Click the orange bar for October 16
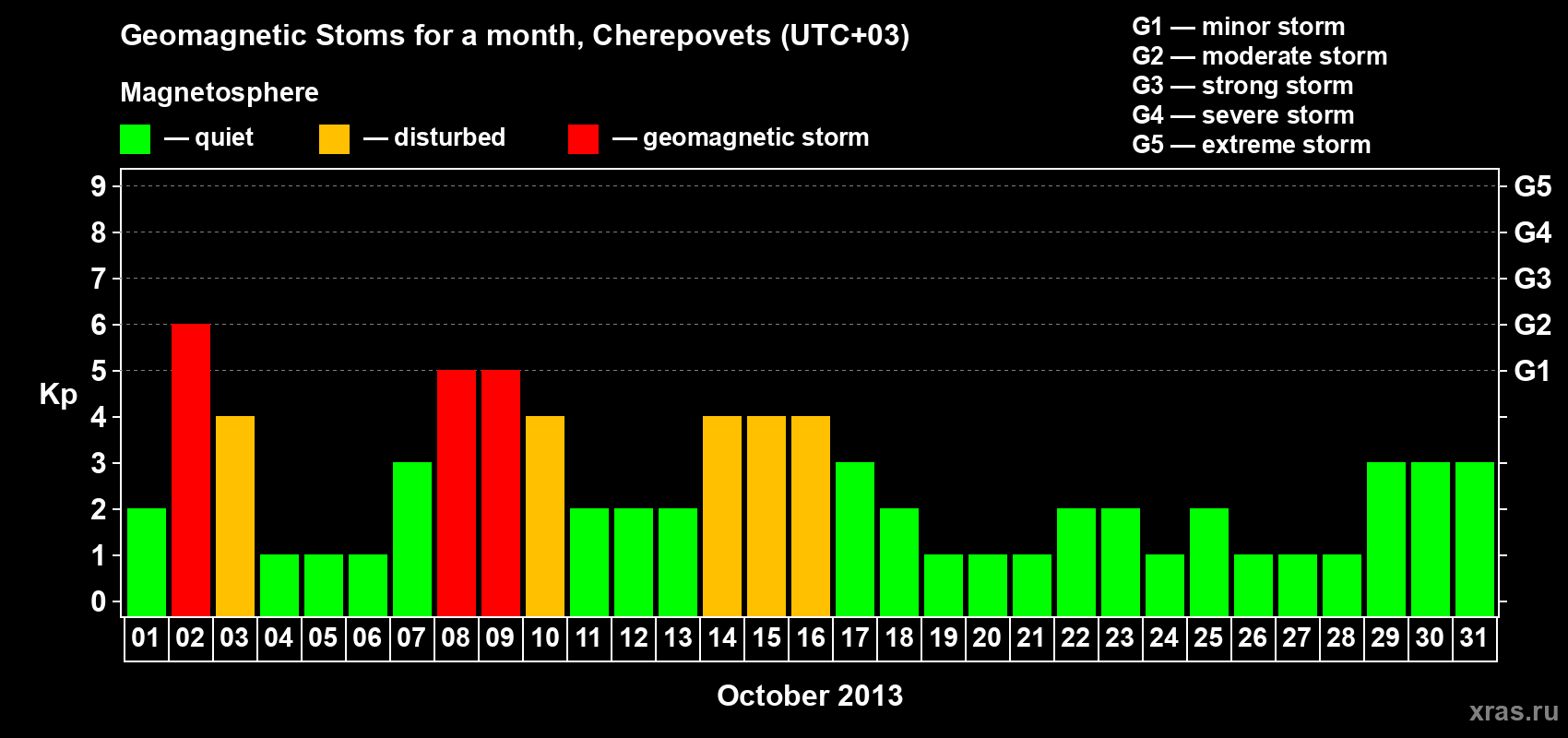This screenshot has height=738, width=1568. 811,517
